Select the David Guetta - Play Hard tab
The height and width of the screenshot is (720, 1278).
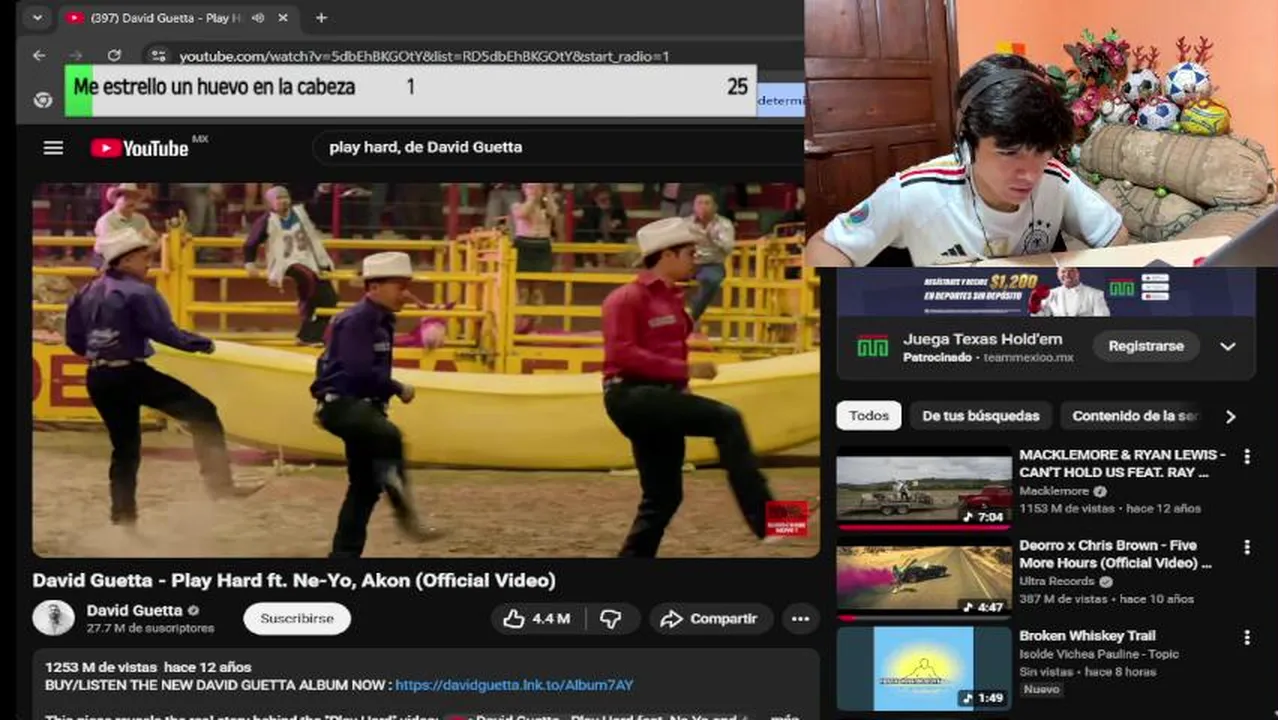(178, 18)
